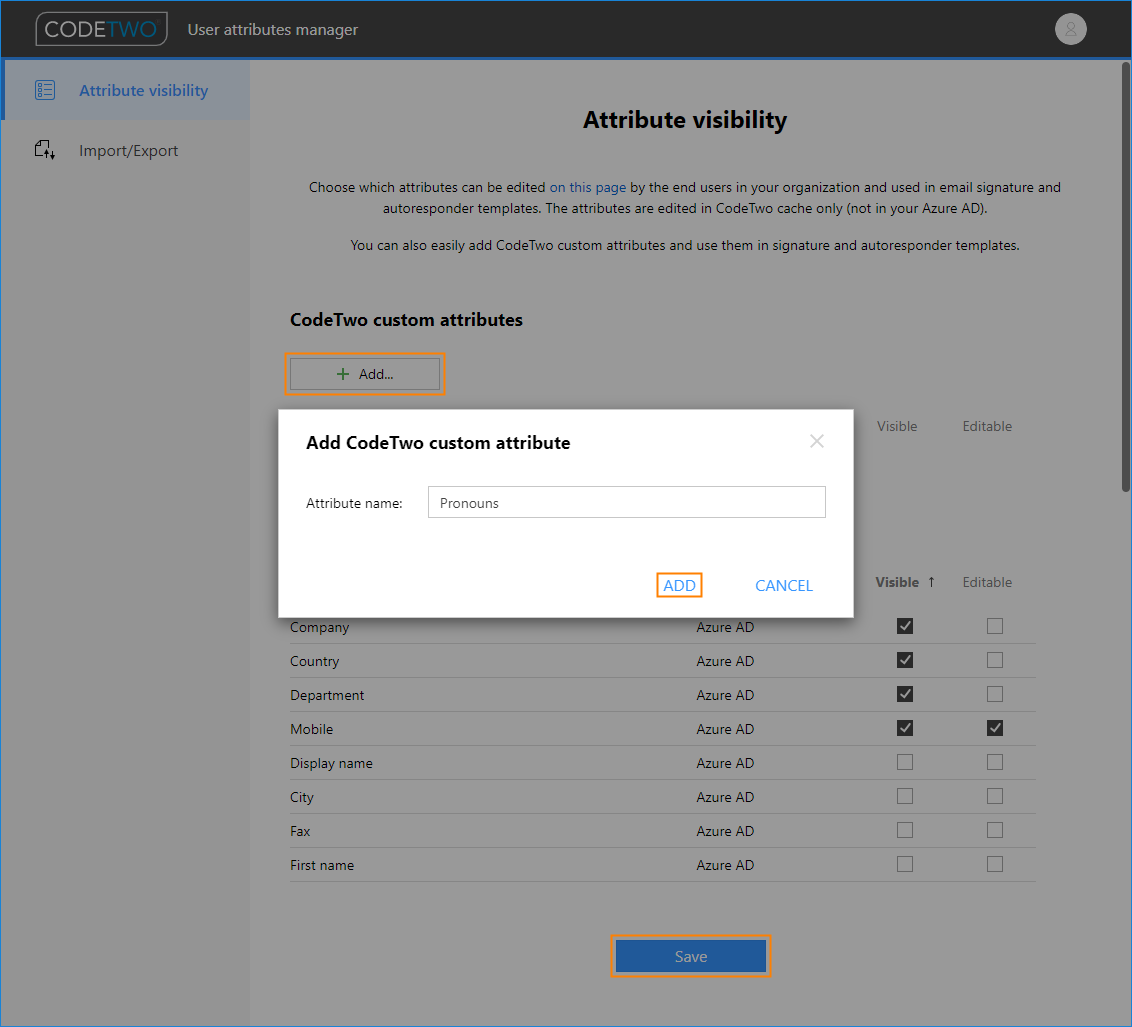Enable Visible checkbox for First name
The width and height of the screenshot is (1132, 1027).
point(905,864)
